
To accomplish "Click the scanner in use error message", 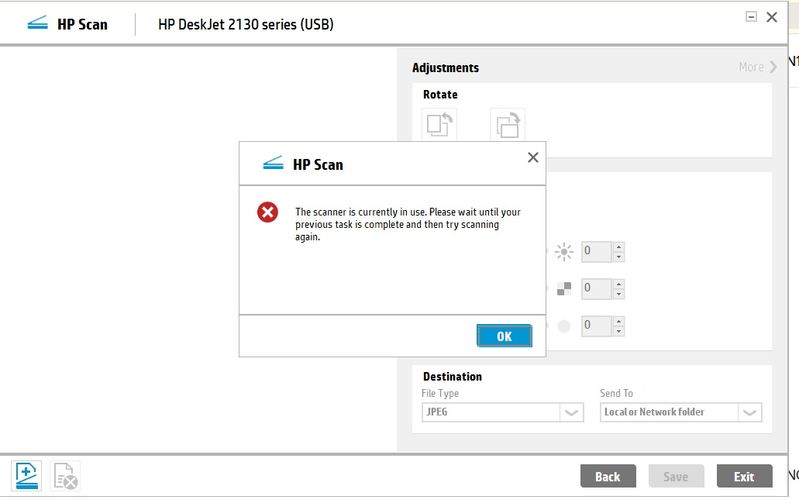I will (408, 224).
